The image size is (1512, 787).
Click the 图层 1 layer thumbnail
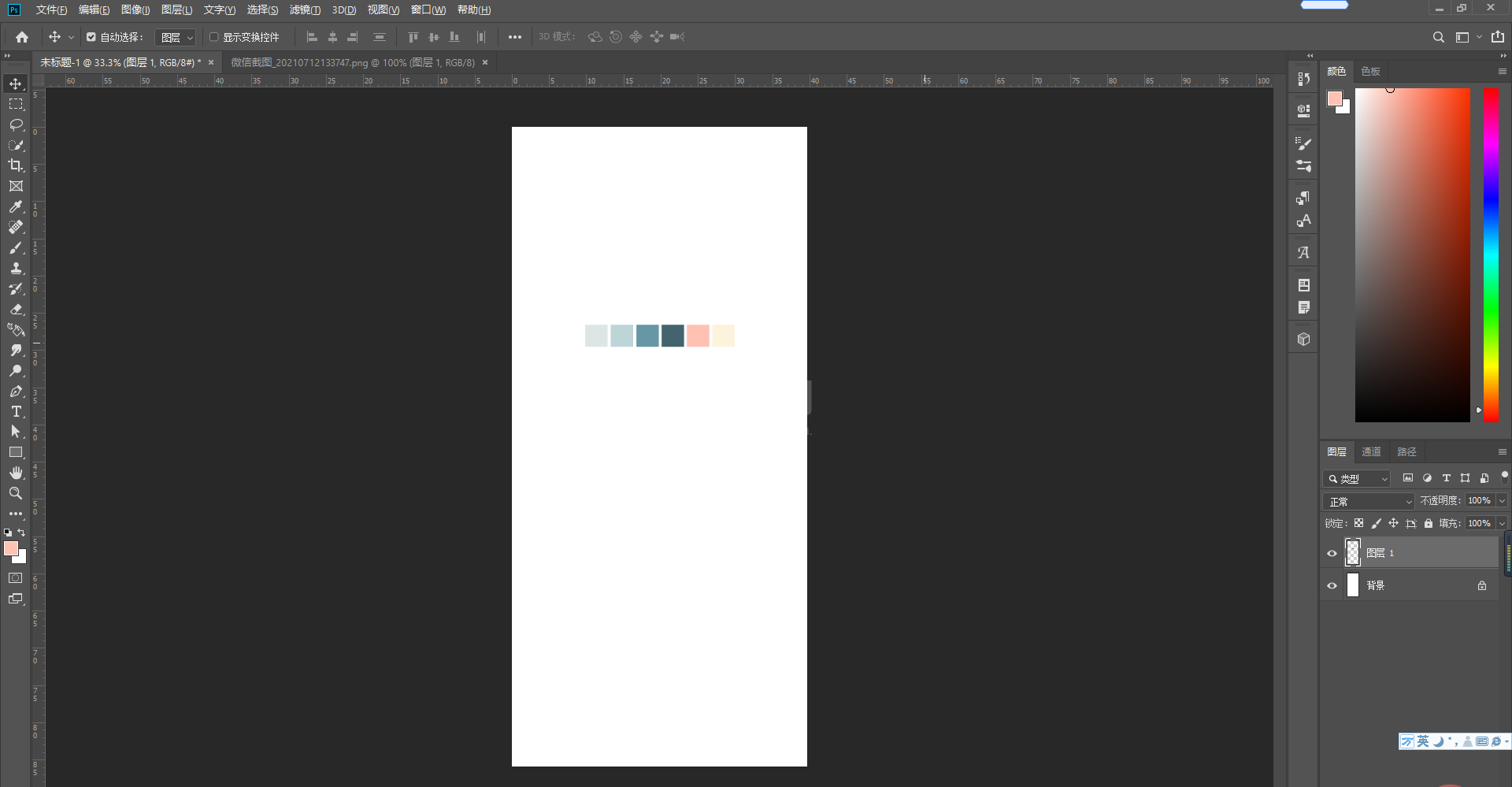click(1353, 553)
